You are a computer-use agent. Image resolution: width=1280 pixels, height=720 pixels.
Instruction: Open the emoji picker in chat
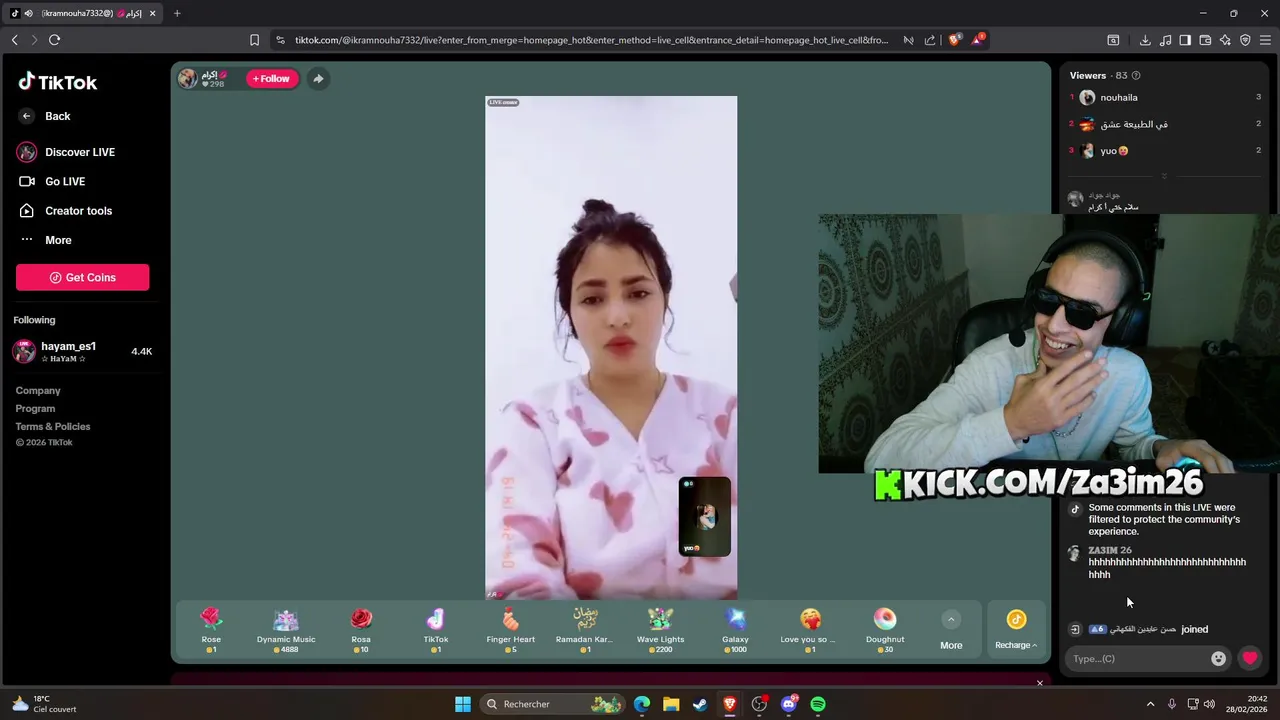[1218, 658]
